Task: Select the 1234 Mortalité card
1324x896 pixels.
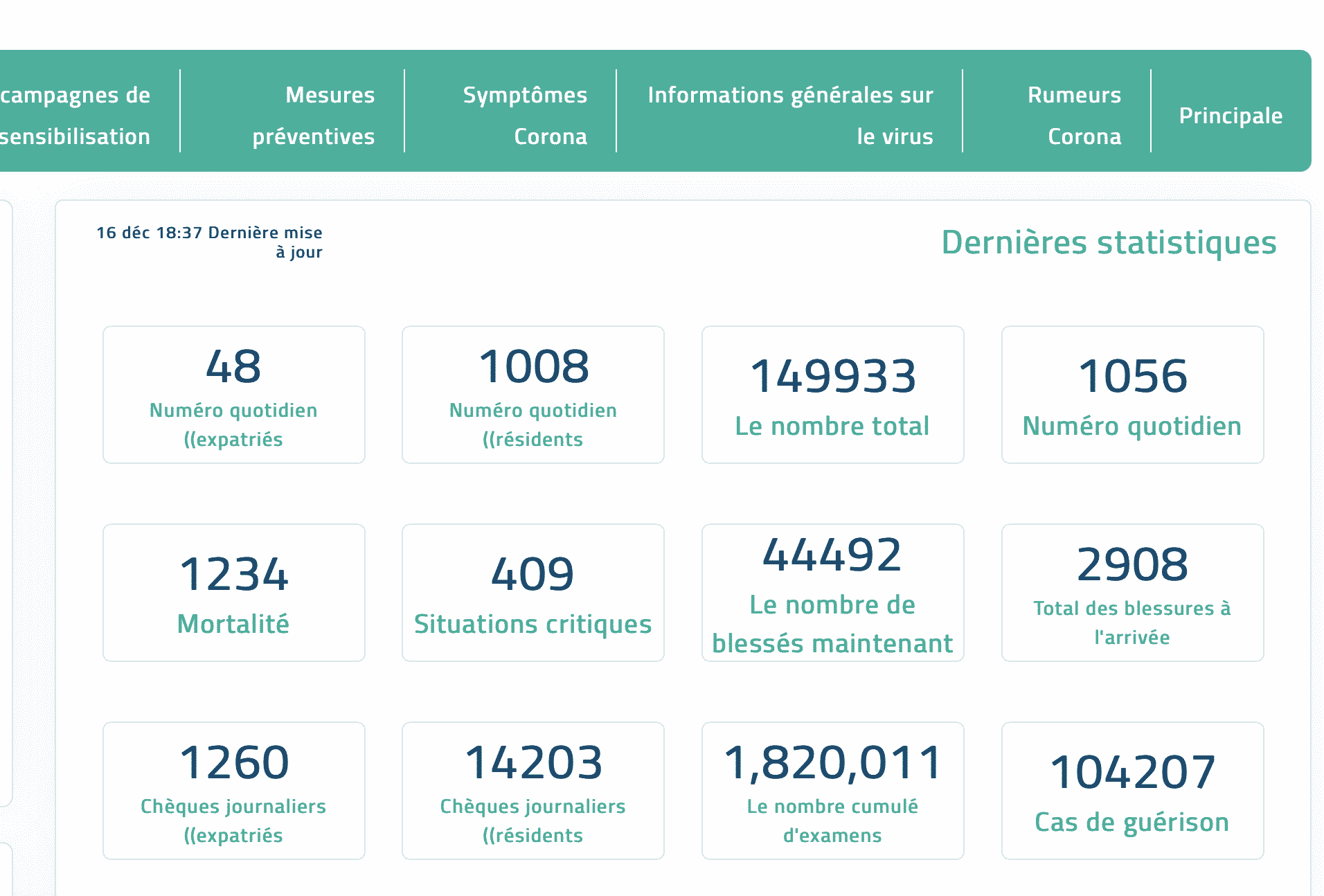Action: [233, 593]
